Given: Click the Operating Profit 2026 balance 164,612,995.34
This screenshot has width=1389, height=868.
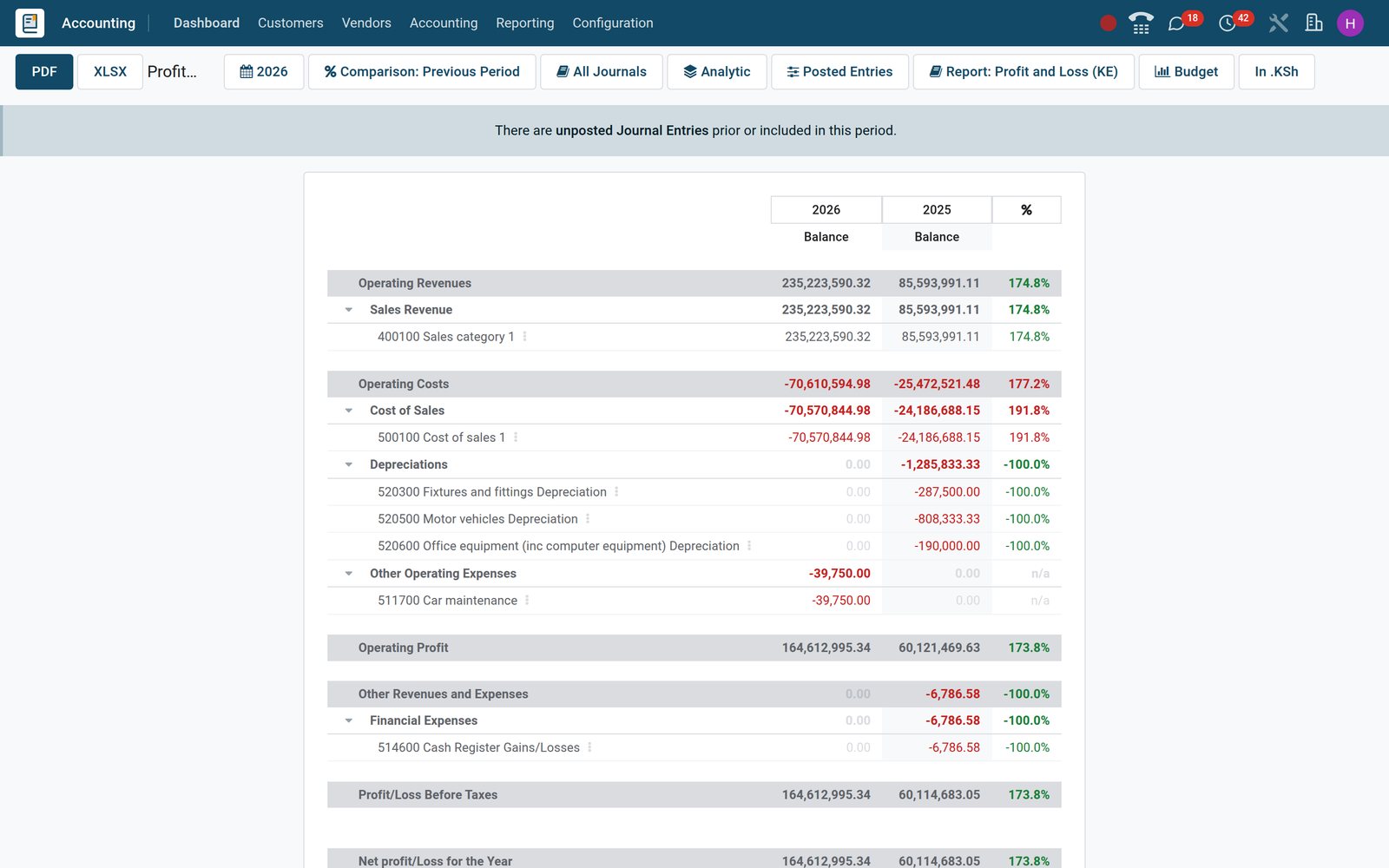Looking at the screenshot, I should pyautogui.click(x=826, y=648).
